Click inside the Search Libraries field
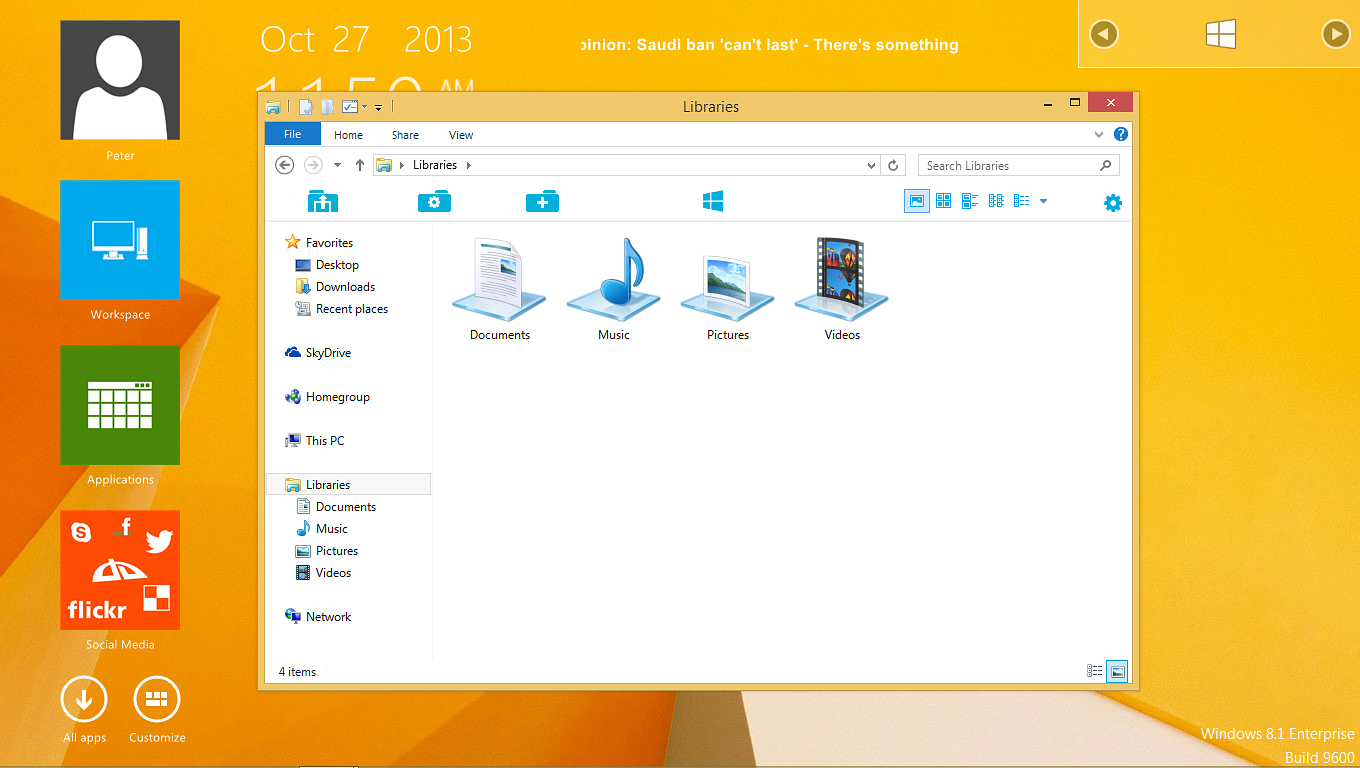The width and height of the screenshot is (1360, 768). point(1000,165)
